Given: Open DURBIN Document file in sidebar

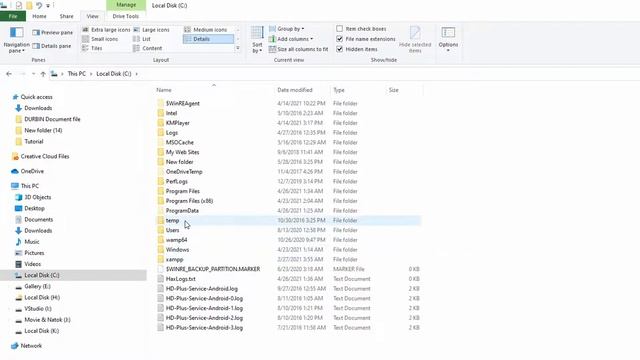Looking at the screenshot, I should coord(48,119).
